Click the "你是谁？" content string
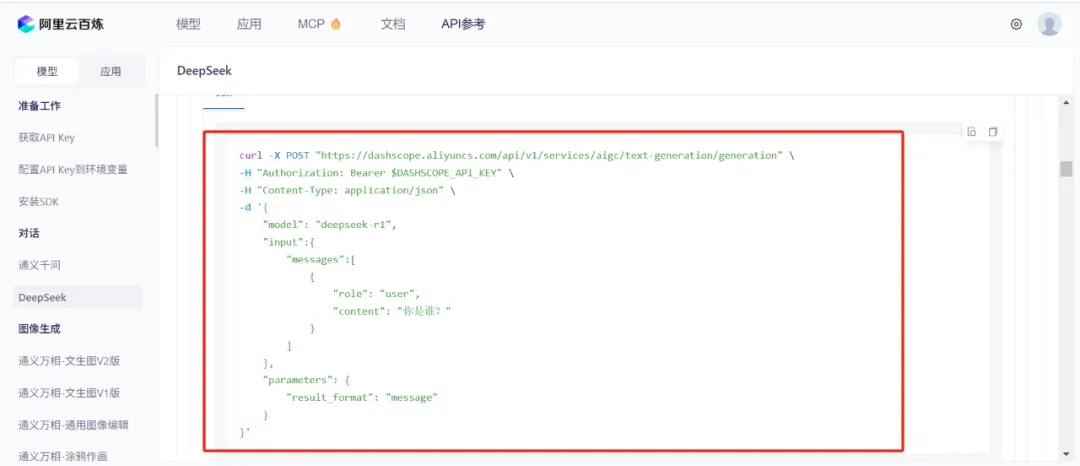The height and width of the screenshot is (466, 1080). [x=424, y=312]
